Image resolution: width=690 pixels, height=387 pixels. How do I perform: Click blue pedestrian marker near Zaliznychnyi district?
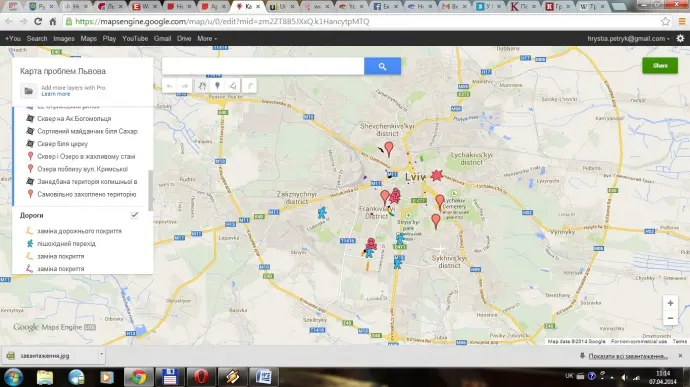(322, 213)
